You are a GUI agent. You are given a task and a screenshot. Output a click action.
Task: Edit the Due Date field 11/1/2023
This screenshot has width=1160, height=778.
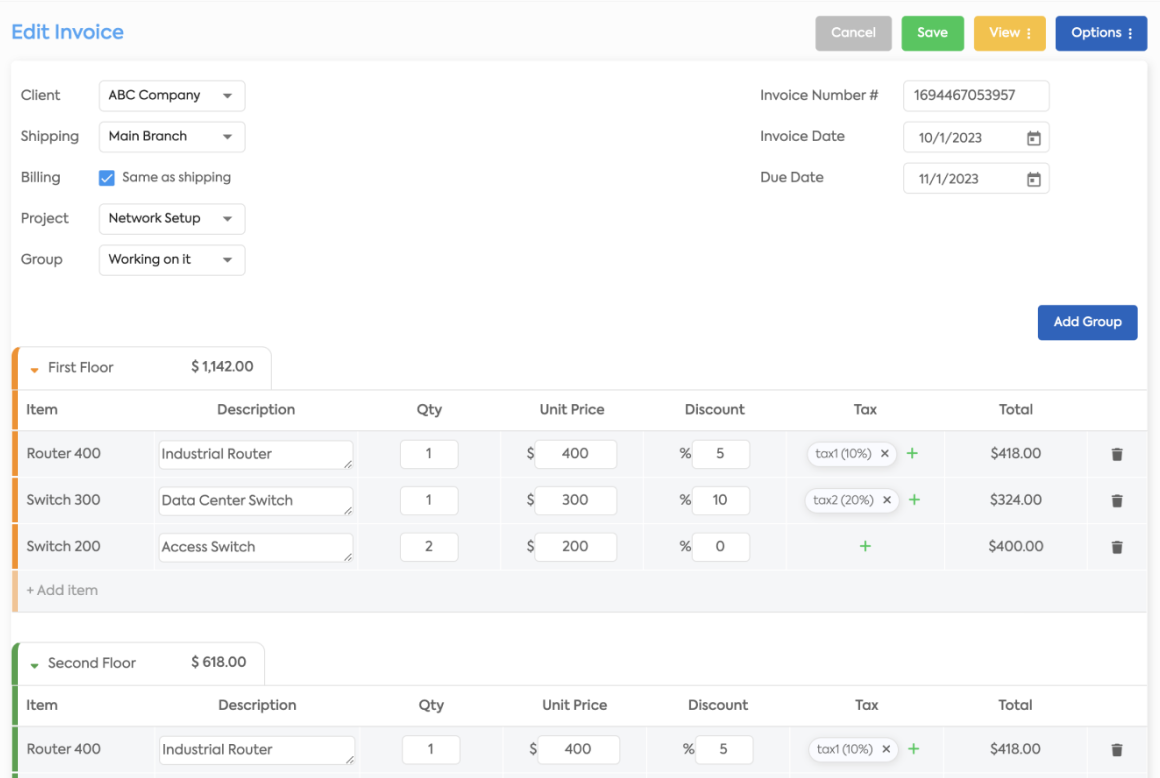coord(976,178)
